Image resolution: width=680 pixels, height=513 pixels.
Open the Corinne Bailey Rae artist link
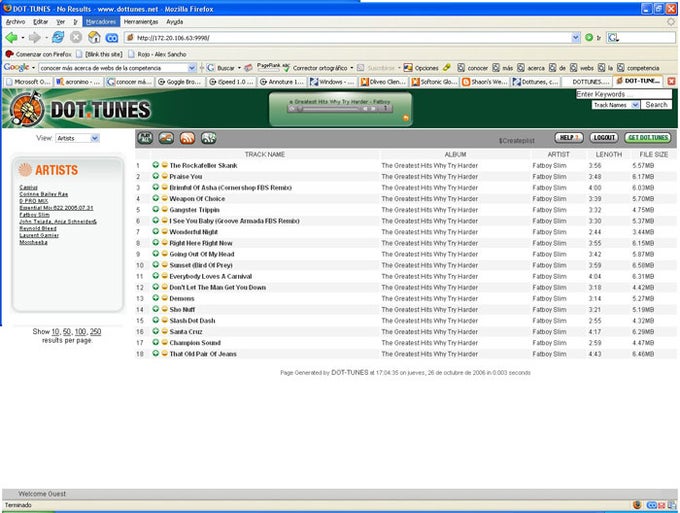(43, 194)
